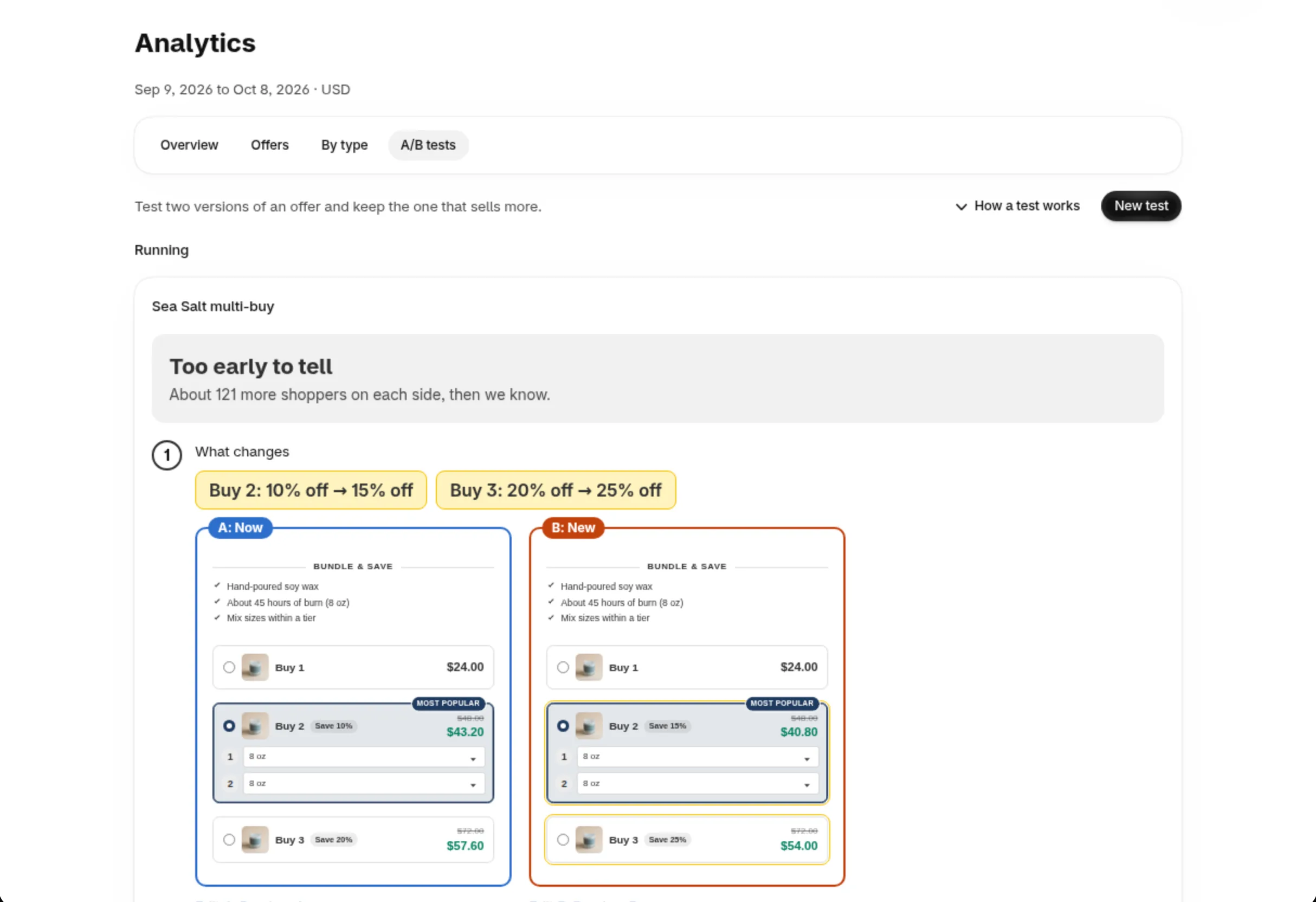1316x902 pixels.
Task: Select Buy 1 radio in B: New
Action: [x=563, y=667]
